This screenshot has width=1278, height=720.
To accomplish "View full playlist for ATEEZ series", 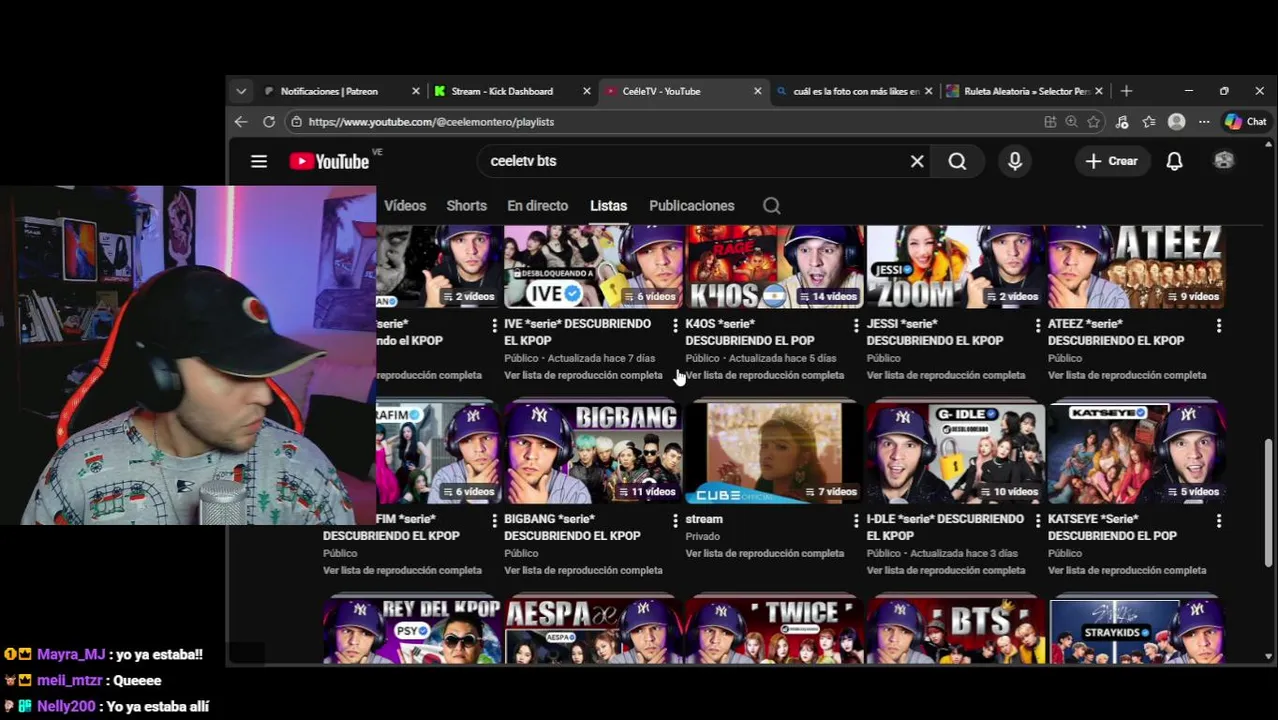I will tap(1127, 376).
